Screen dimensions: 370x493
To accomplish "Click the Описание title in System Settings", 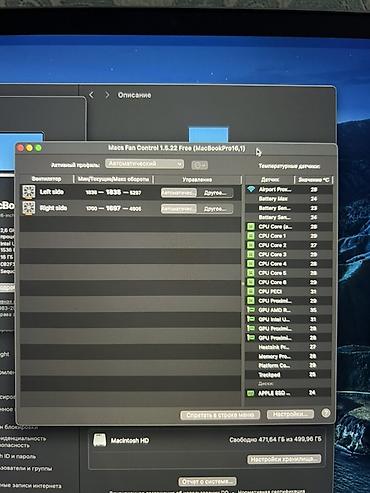I will coord(134,95).
